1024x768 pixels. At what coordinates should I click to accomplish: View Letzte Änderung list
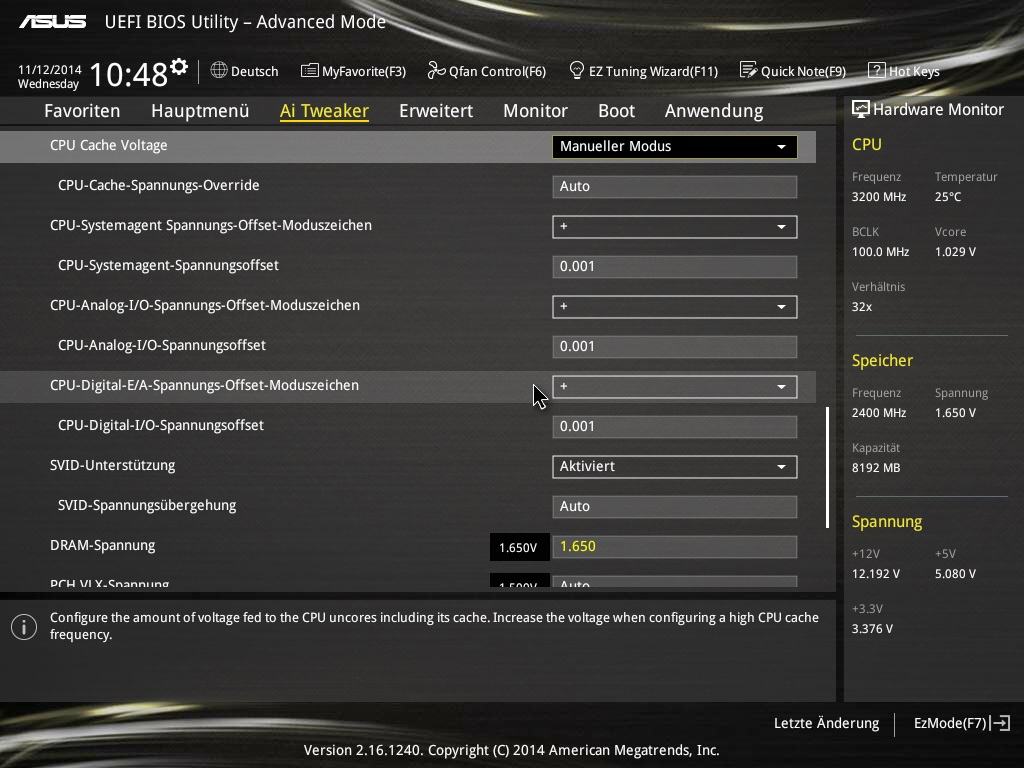click(x=826, y=723)
